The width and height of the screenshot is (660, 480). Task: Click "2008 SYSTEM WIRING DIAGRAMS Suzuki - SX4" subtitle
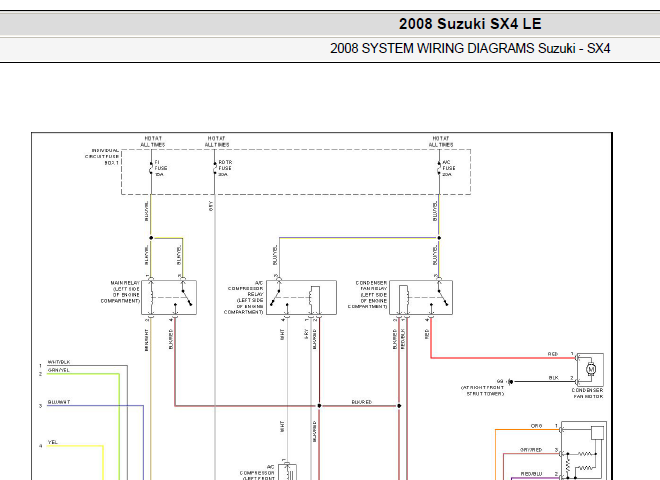[470, 48]
